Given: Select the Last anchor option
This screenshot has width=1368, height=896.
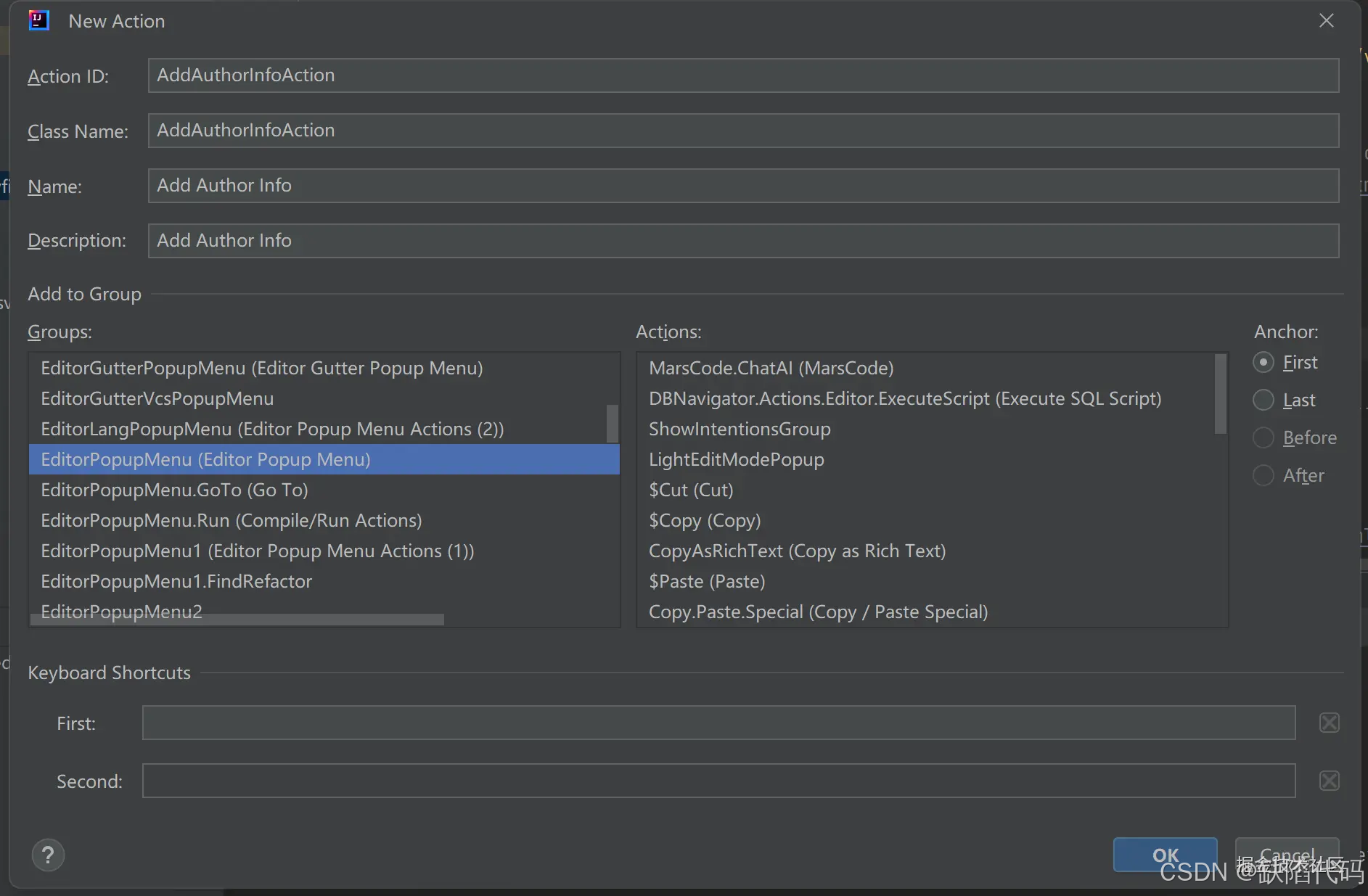Looking at the screenshot, I should tap(1263, 400).
